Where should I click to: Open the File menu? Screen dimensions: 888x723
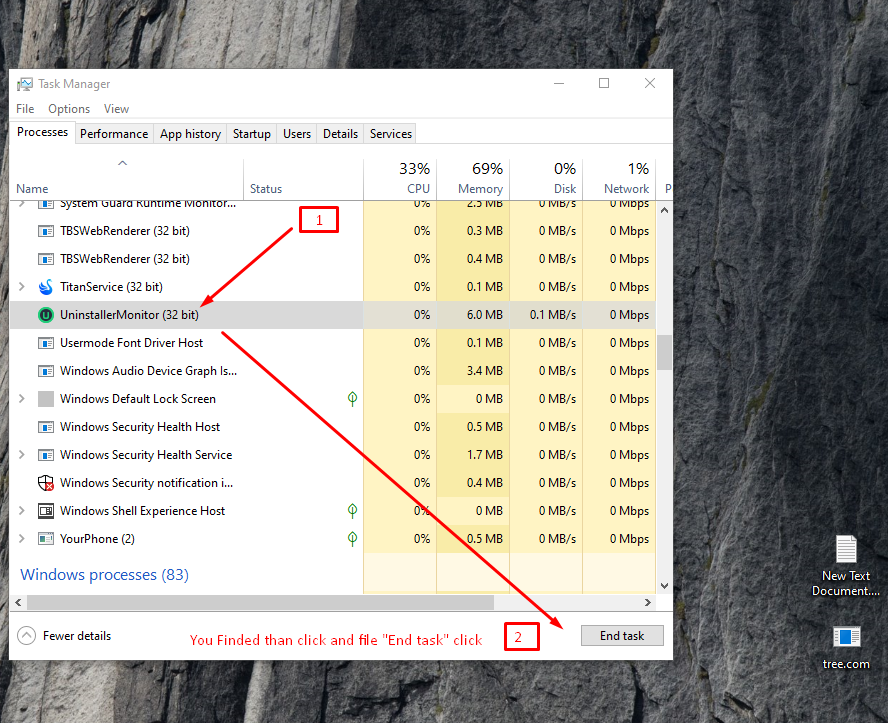[25, 109]
